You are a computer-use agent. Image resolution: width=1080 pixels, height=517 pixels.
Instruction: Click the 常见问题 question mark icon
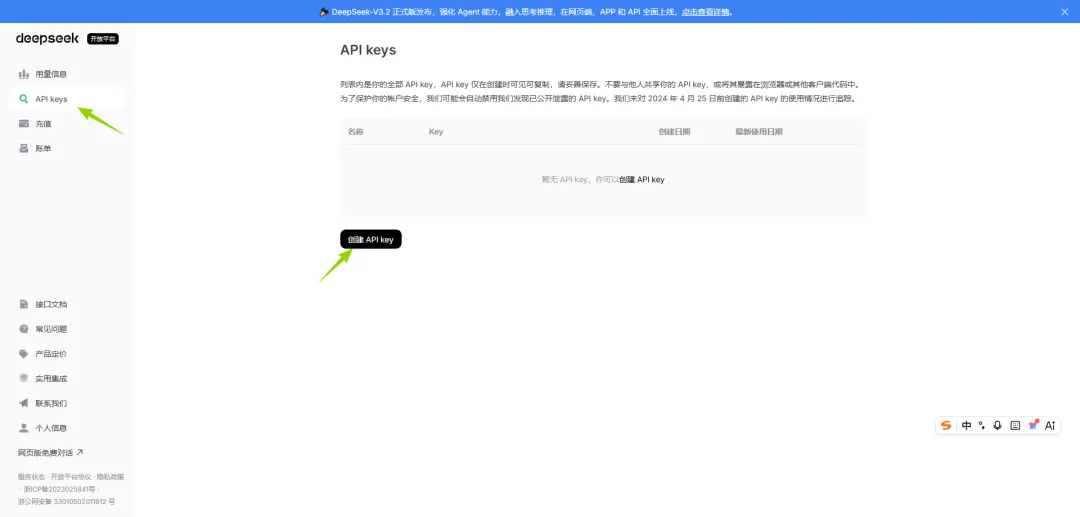pyautogui.click(x=23, y=329)
